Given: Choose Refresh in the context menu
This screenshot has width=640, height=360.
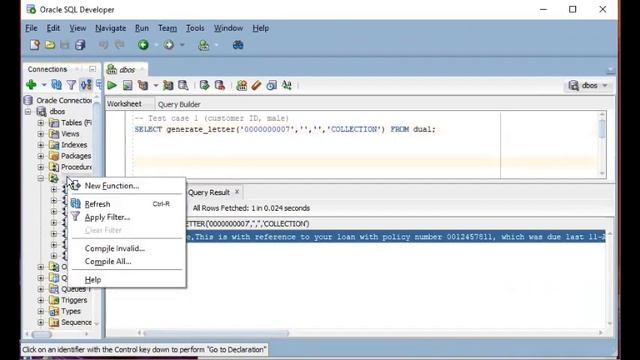Looking at the screenshot, I should click(x=127, y=204).
